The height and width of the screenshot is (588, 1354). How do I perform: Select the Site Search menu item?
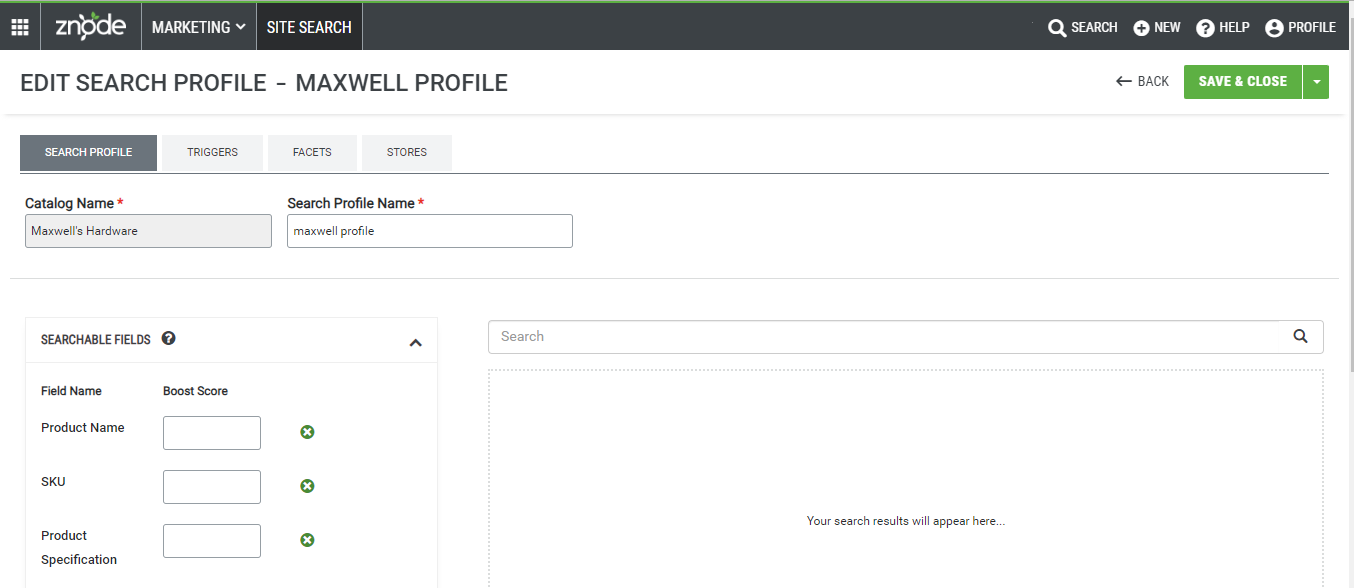(309, 27)
